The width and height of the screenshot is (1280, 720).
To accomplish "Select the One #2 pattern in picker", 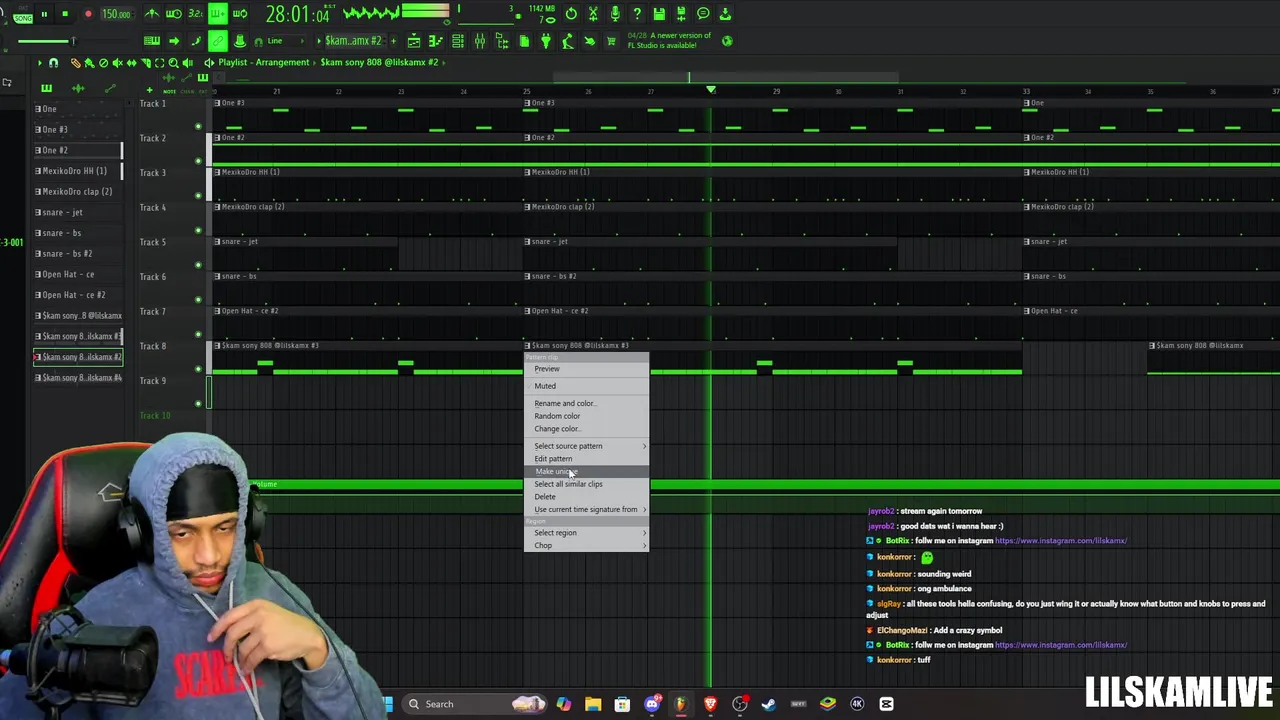I will pos(77,150).
